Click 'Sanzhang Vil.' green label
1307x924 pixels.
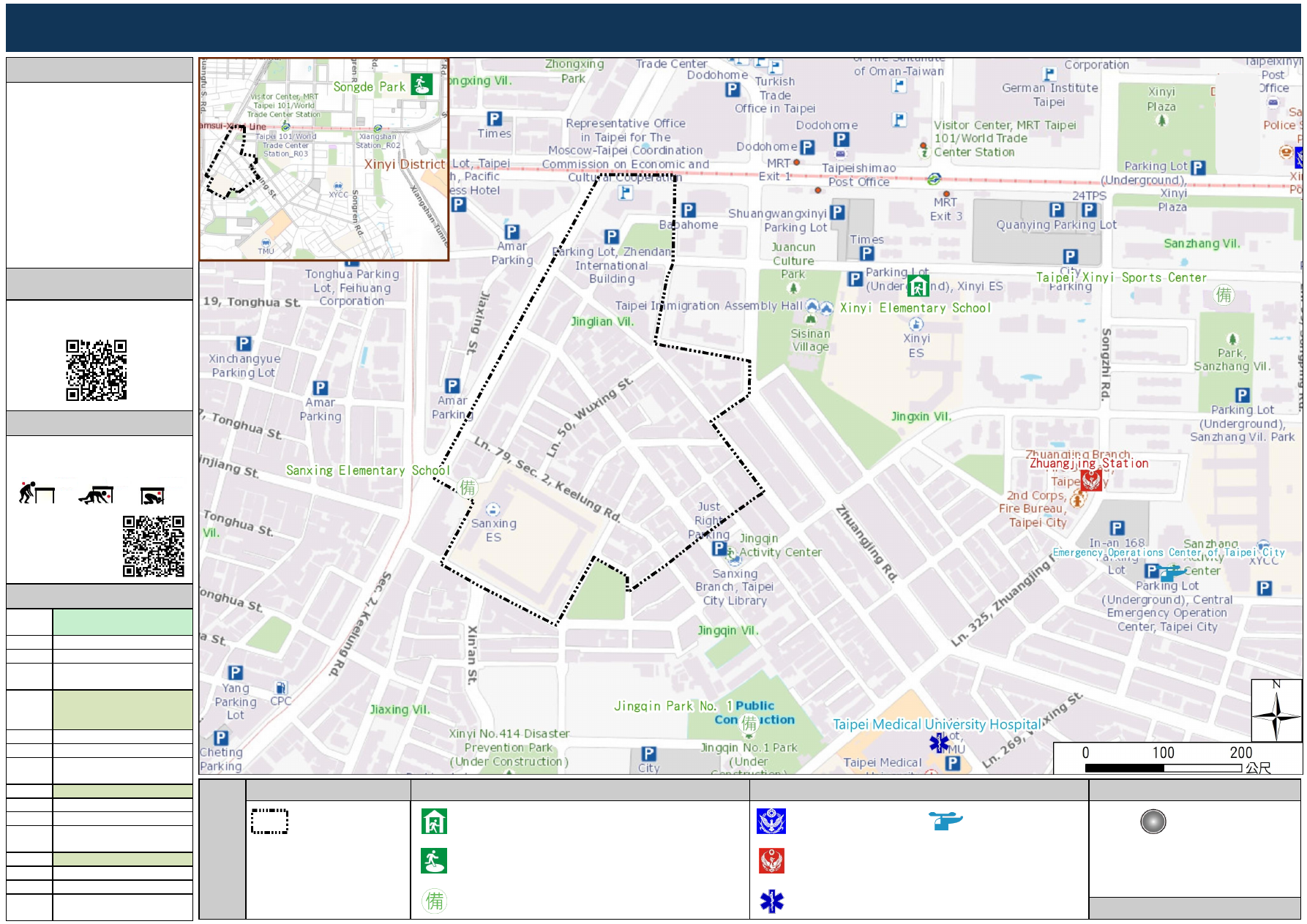(1202, 244)
